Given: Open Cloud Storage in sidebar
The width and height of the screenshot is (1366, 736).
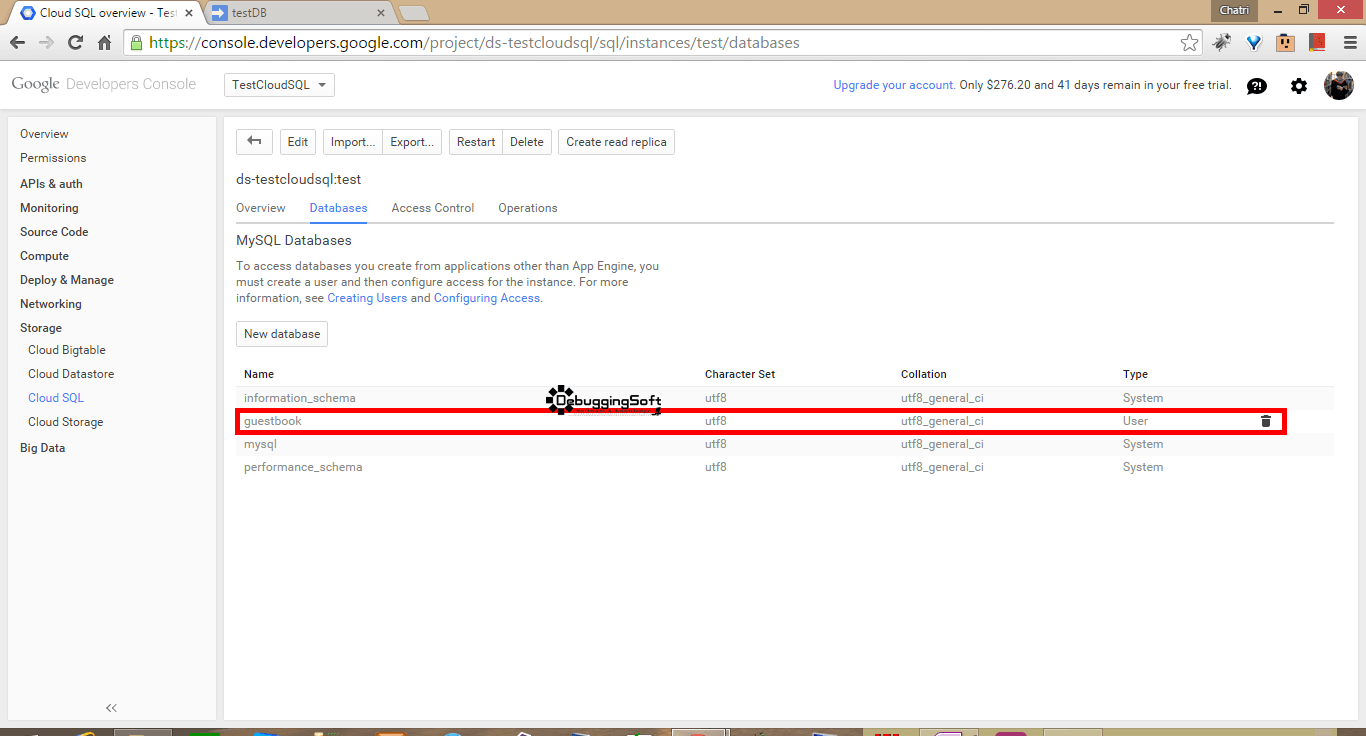Looking at the screenshot, I should (66, 422).
